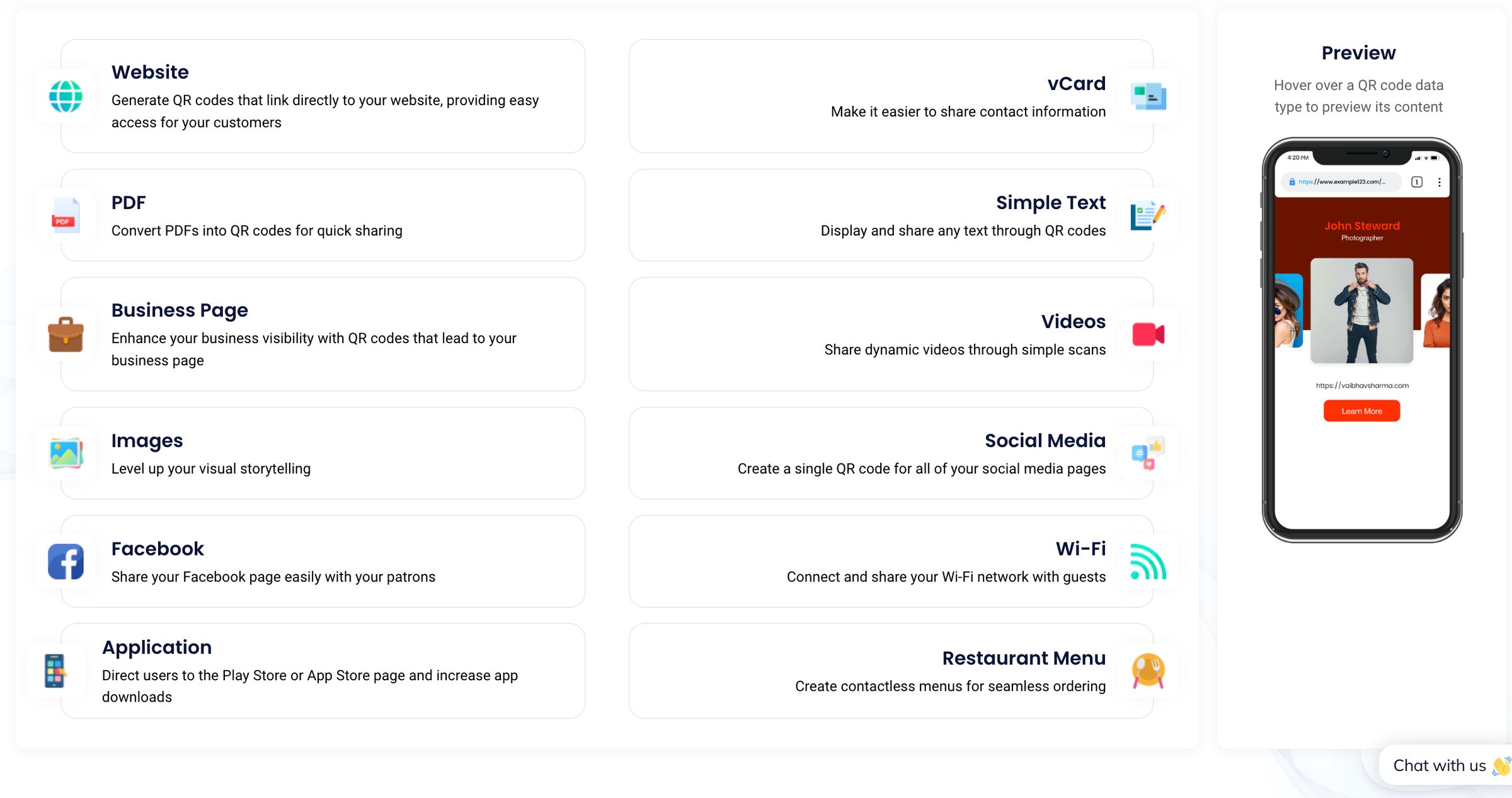1512x798 pixels.
Task: Click the Application phone icon
Action: (x=55, y=671)
